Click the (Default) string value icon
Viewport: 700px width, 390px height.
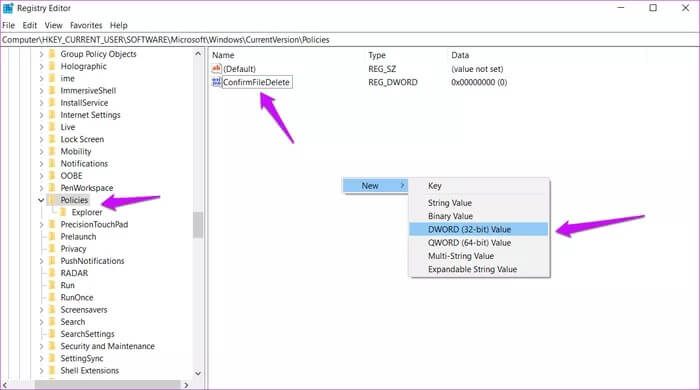(217, 69)
